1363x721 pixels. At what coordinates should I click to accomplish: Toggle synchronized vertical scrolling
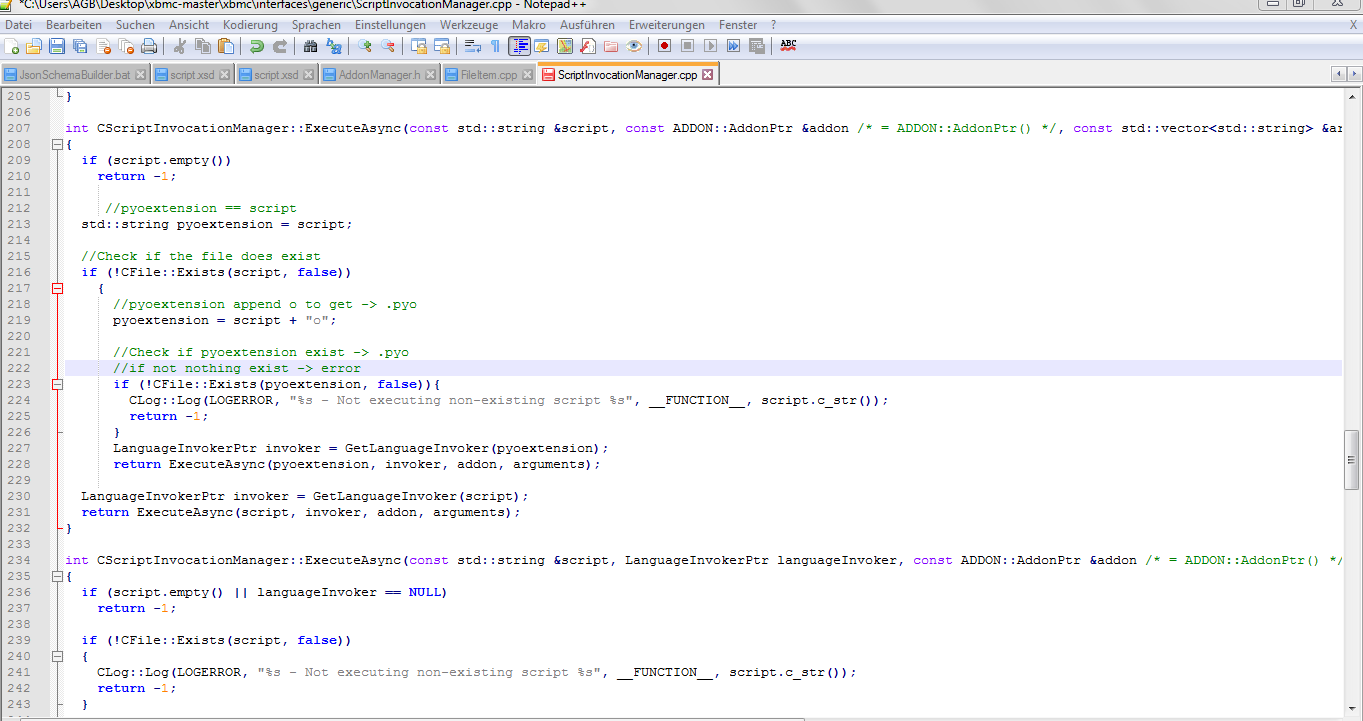(x=419, y=46)
